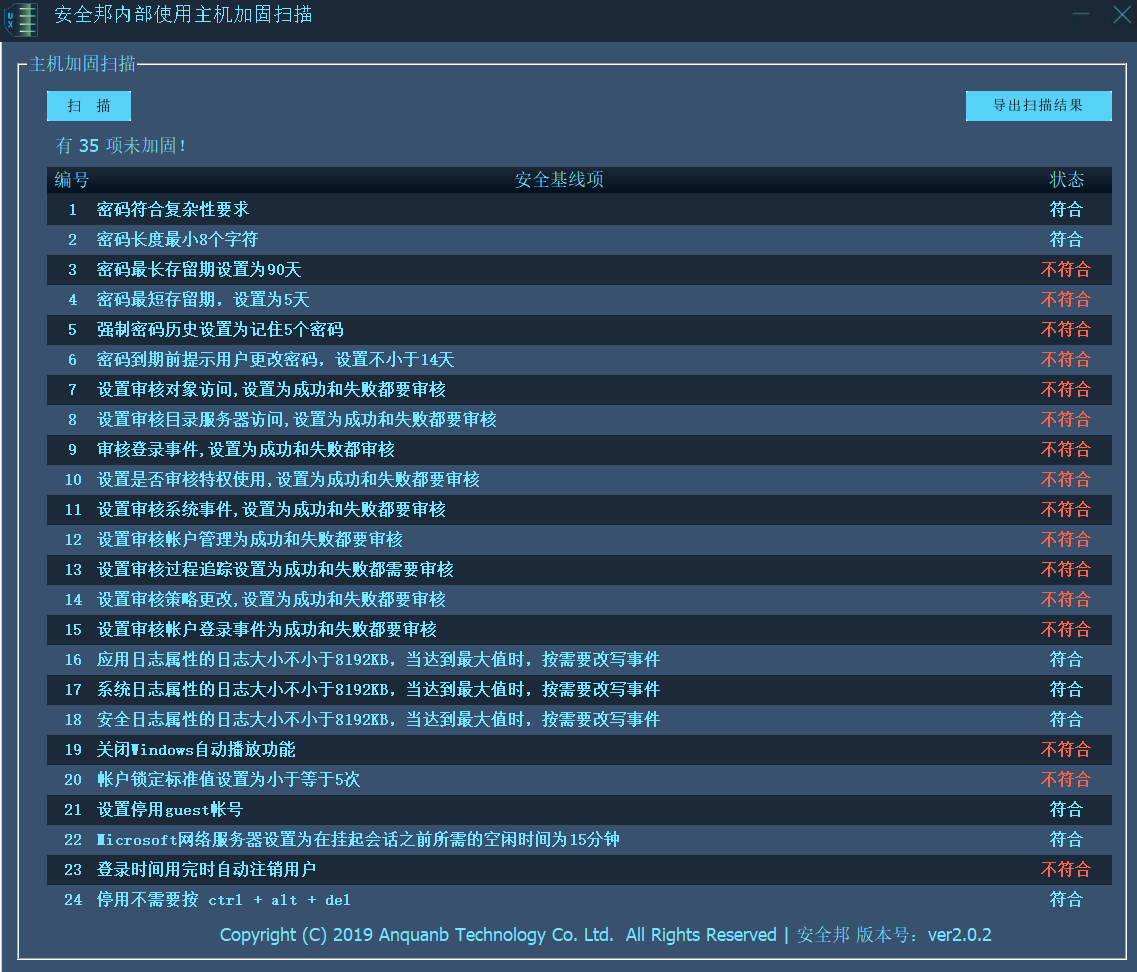
Task: Click the app logo icon in title bar
Action: pos(21,19)
